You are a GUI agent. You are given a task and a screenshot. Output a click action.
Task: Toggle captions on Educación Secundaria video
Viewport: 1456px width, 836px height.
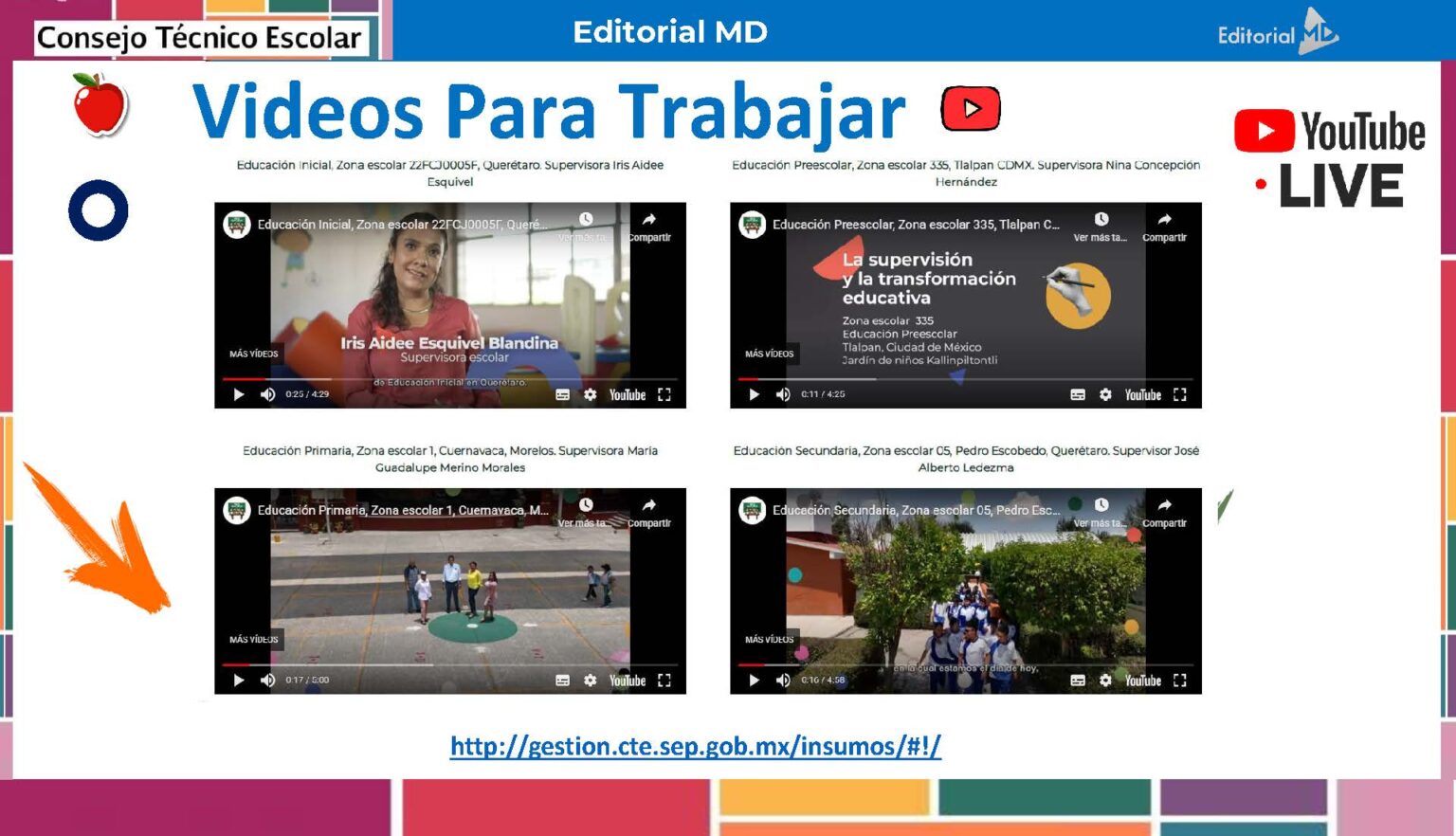(1078, 680)
